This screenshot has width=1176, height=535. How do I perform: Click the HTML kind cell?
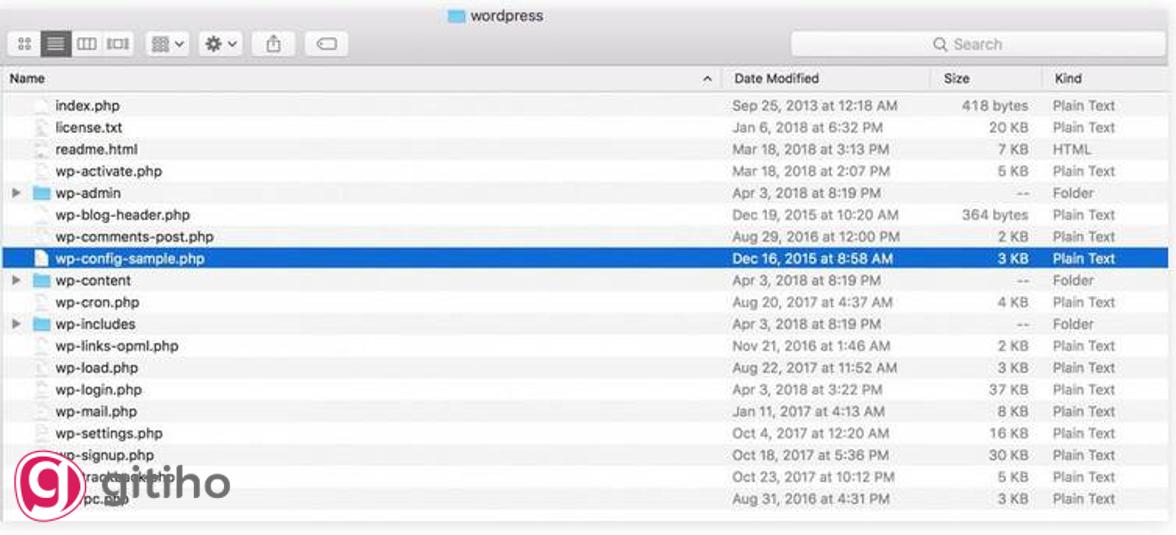tap(1072, 149)
